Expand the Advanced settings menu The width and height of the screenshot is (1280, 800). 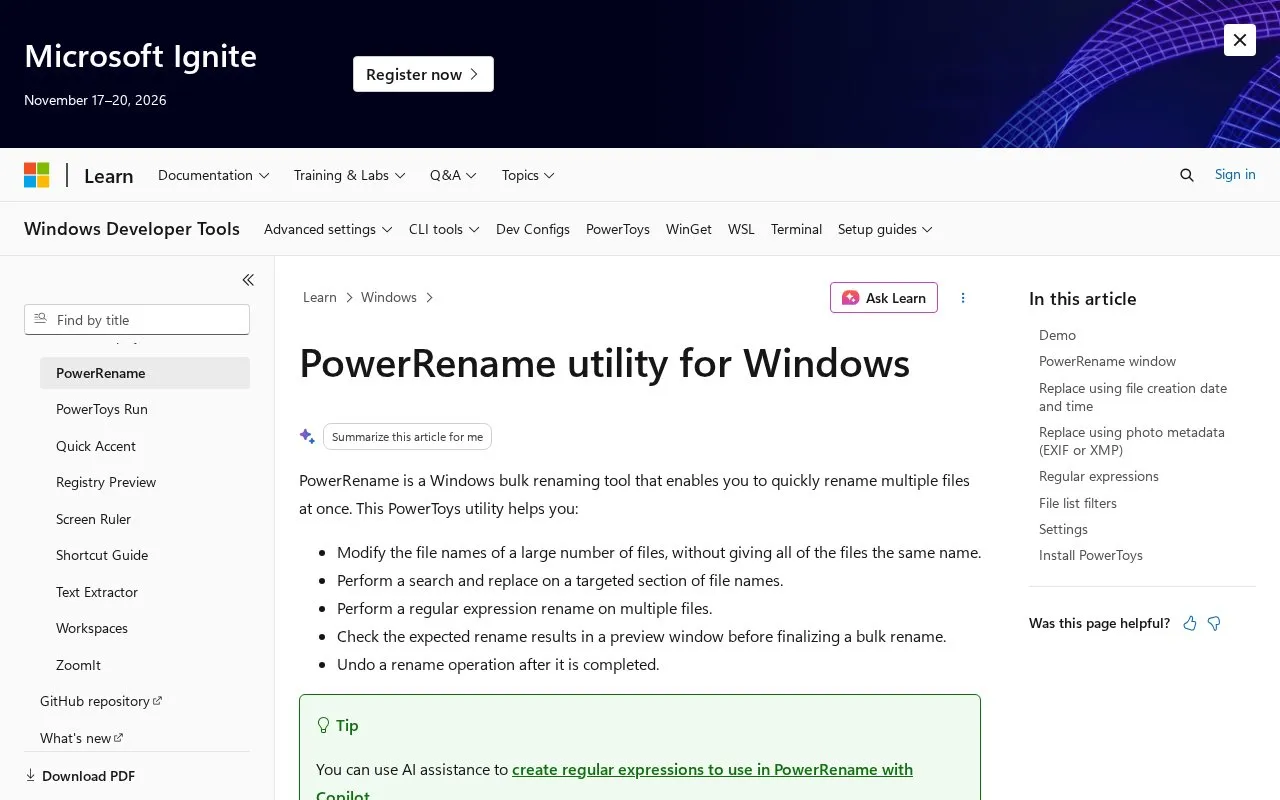coord(328,229)
